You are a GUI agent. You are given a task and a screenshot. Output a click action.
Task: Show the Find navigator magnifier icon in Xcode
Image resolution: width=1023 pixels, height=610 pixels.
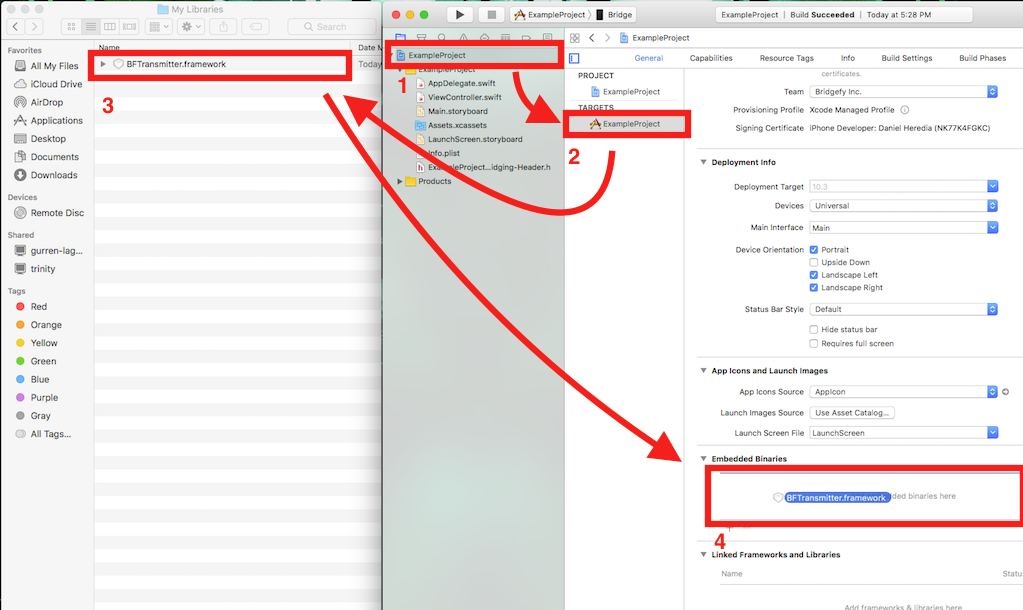pos(442,38)
